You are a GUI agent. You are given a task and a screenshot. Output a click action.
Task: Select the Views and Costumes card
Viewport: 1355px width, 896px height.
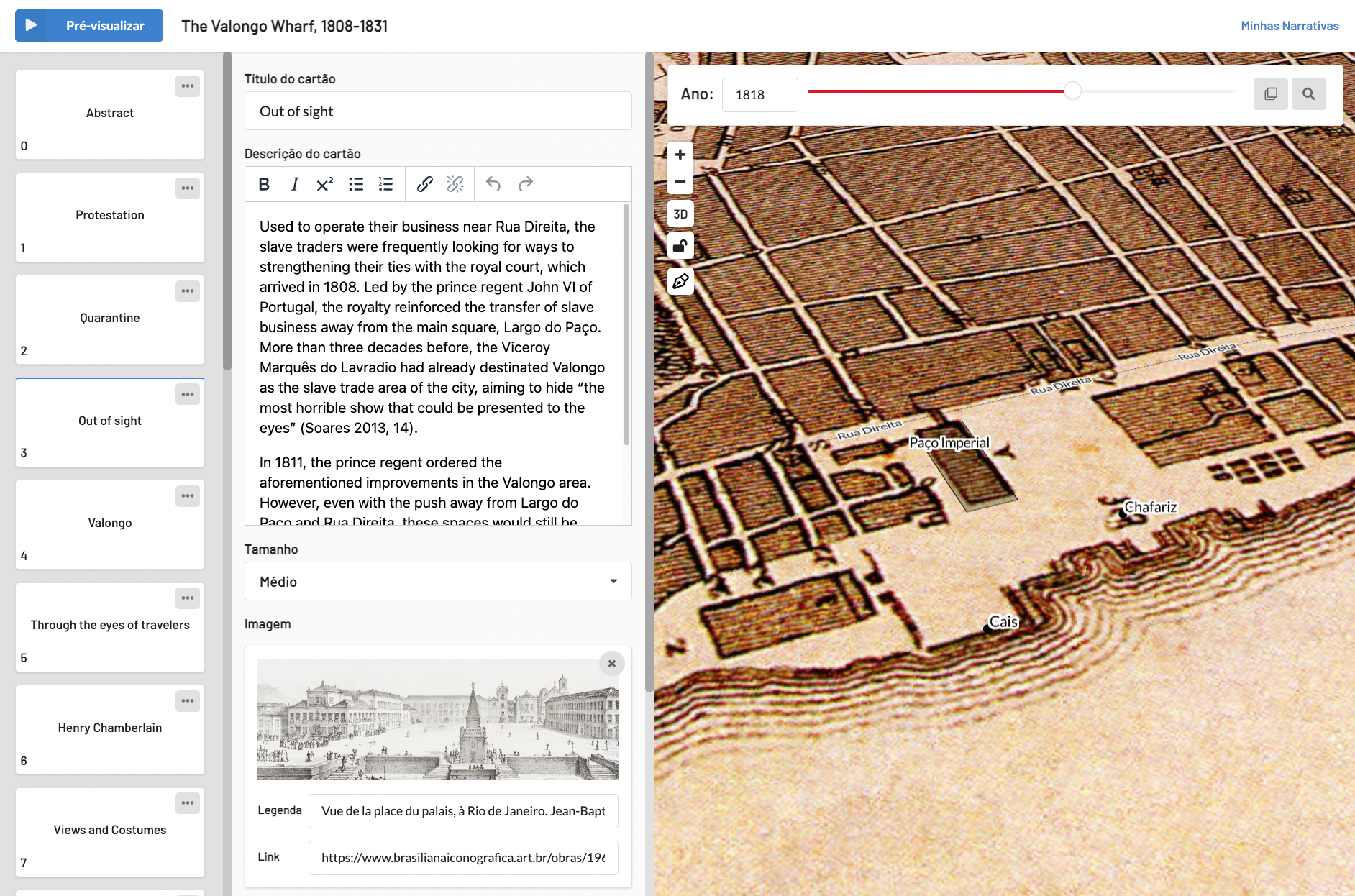pyautogui.click(x=110, y=832)
